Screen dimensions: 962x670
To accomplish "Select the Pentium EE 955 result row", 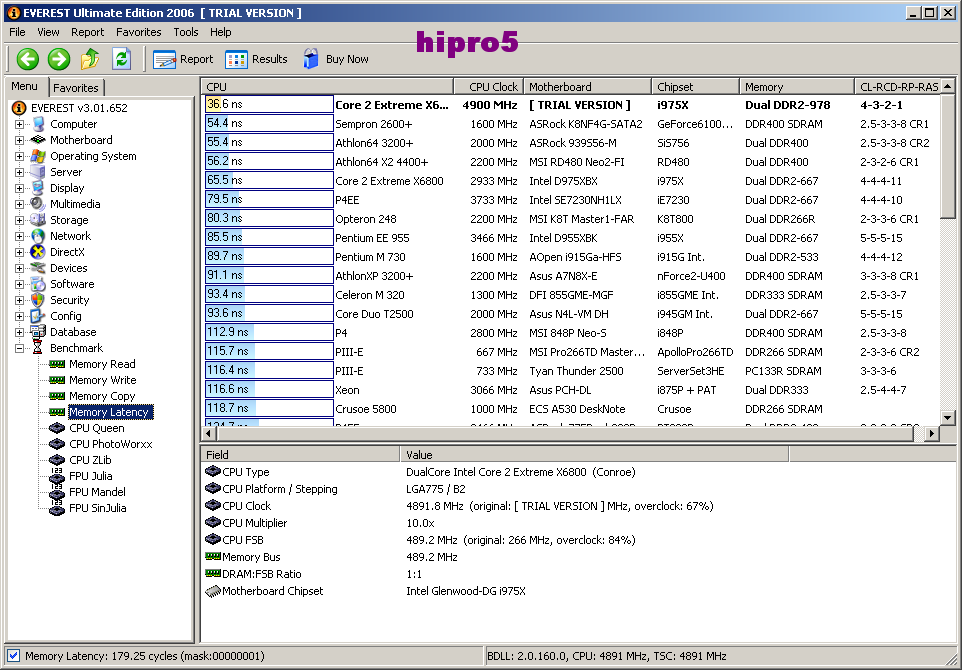I will tap(571, 238).
